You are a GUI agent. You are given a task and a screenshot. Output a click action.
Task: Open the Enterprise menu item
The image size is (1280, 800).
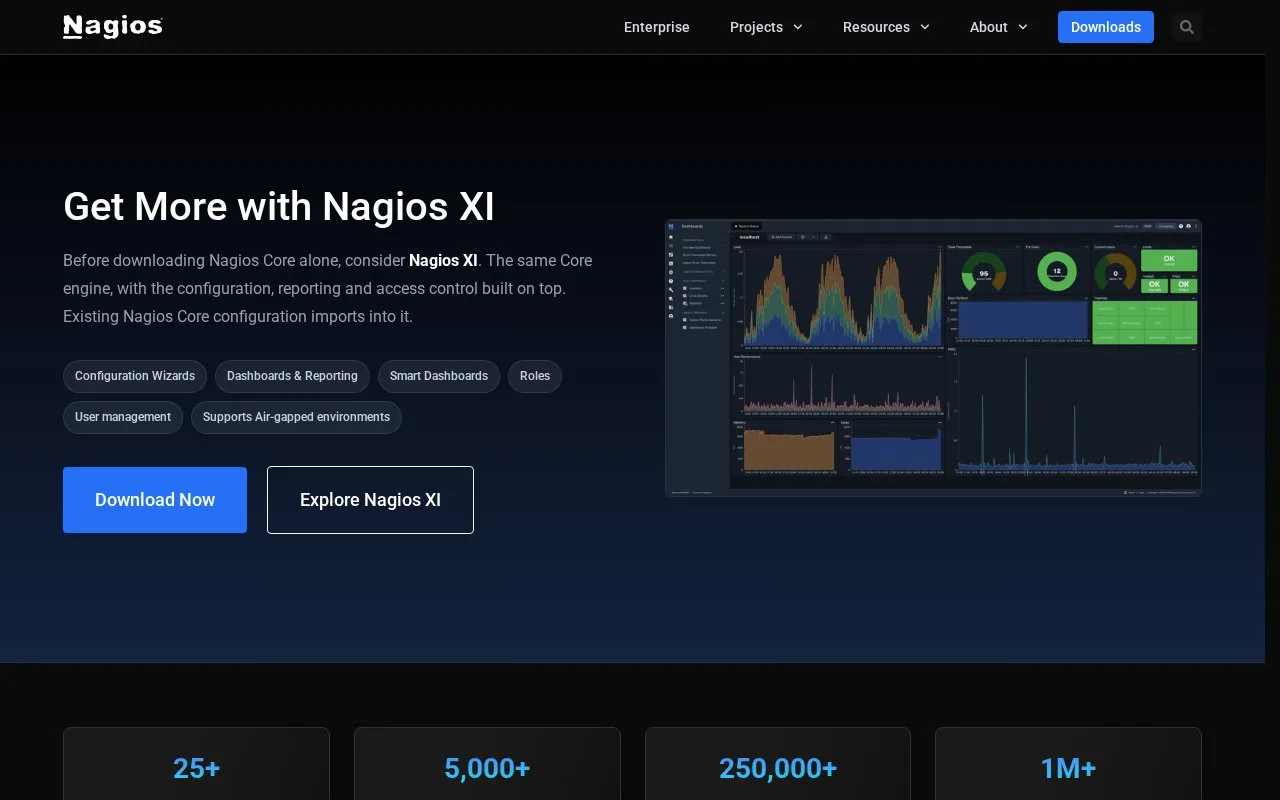657,27
